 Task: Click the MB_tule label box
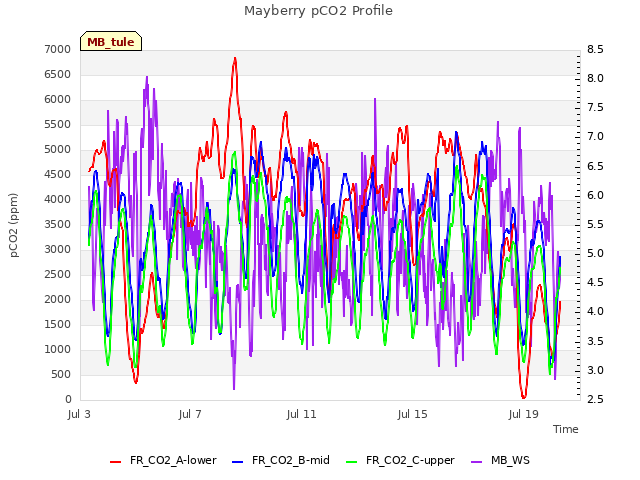[111, 41]
